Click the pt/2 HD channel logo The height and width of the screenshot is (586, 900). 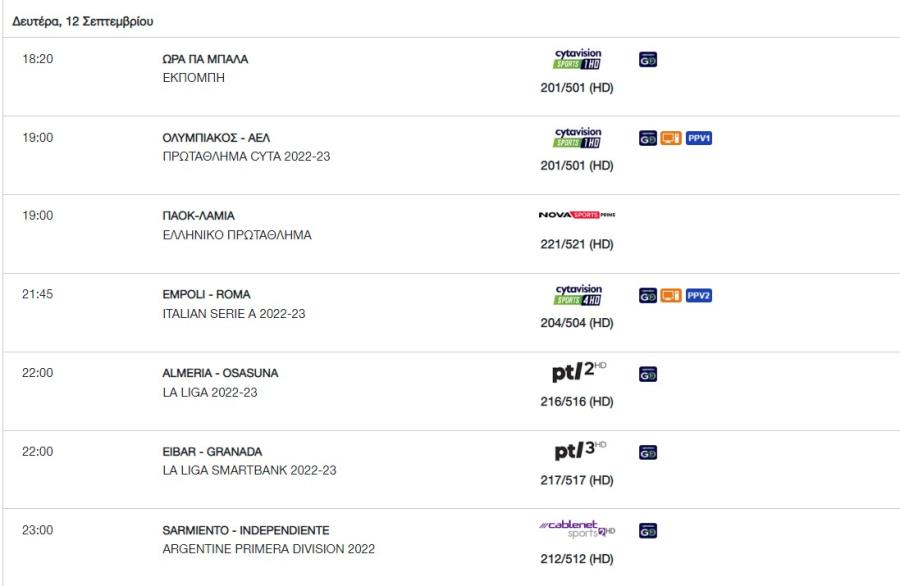pos(579,371)
